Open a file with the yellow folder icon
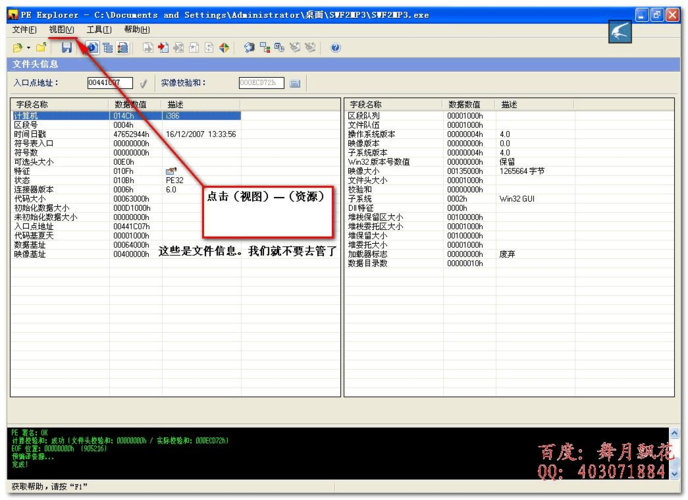This screenshot has height=500, width=688. coord(18,47)
